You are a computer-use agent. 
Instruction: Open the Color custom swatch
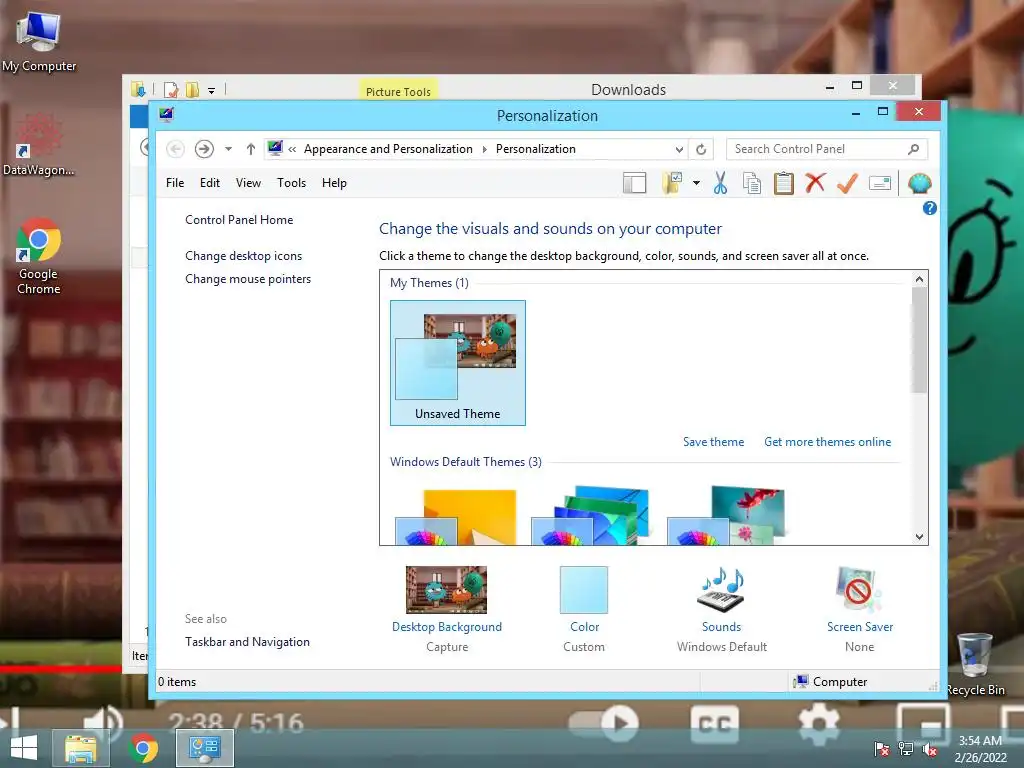[584, 590]
